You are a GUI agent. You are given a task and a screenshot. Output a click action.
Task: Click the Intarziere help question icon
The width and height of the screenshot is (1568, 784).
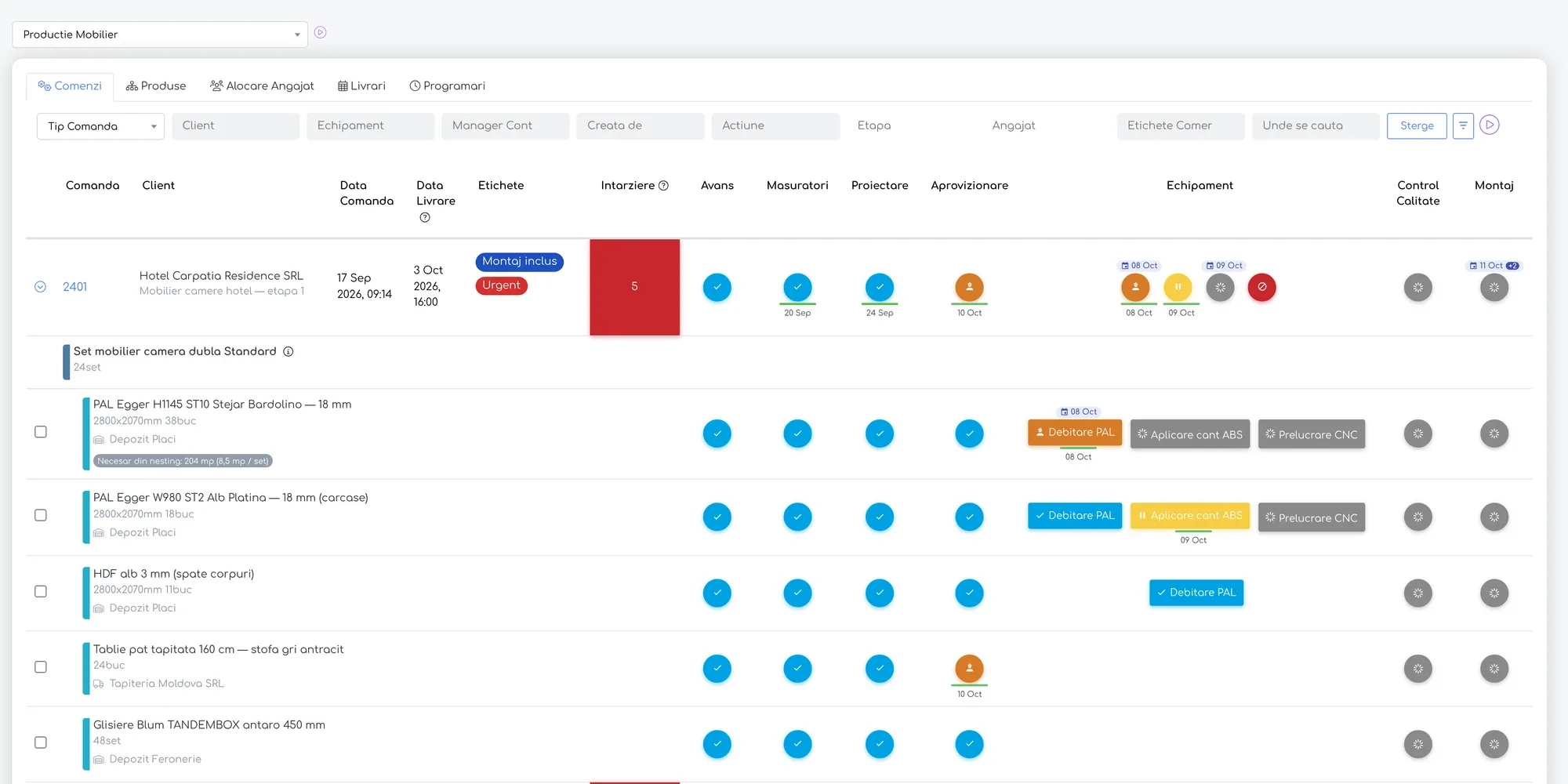[x=663, y=186]
